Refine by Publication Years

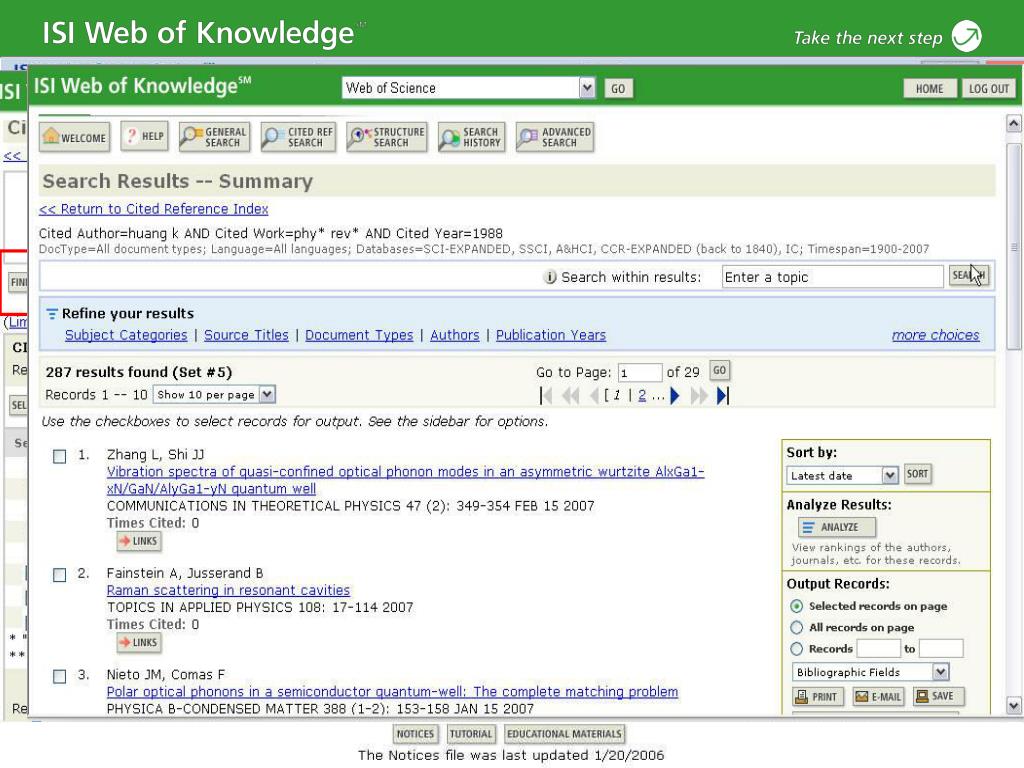[x=551, y=335]
